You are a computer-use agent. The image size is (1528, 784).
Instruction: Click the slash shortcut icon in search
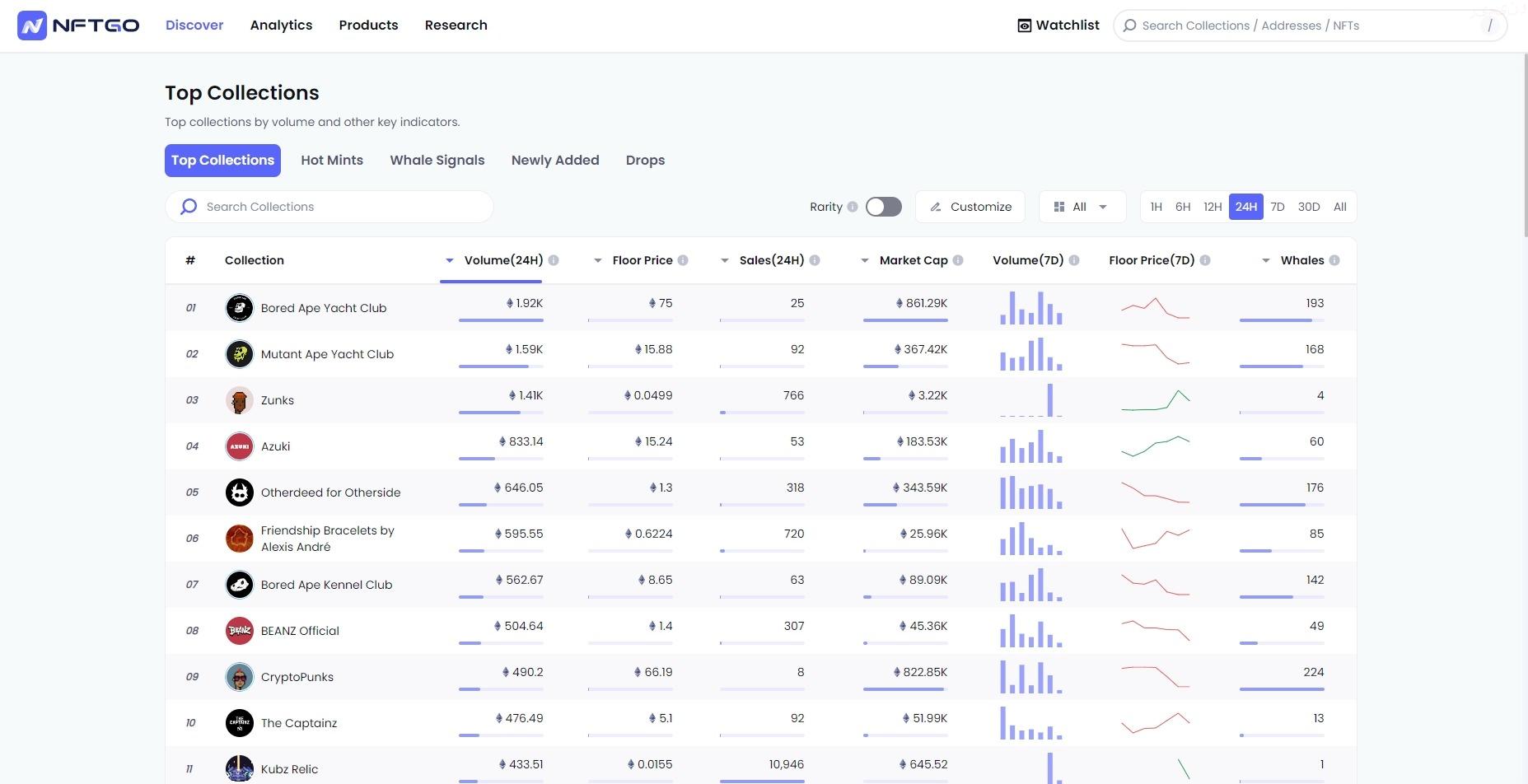(1490, 26)
